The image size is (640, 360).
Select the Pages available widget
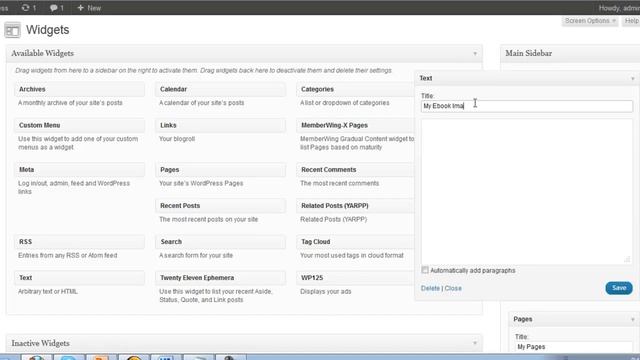click(220, 170)
